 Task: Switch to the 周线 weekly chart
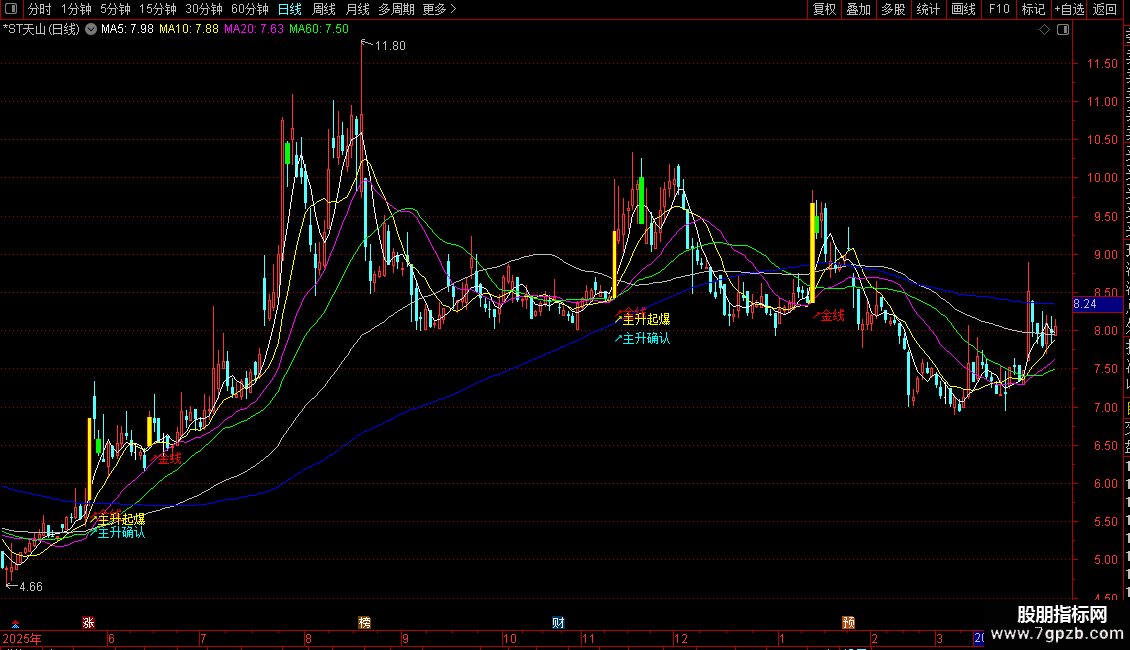coord(324,9)
